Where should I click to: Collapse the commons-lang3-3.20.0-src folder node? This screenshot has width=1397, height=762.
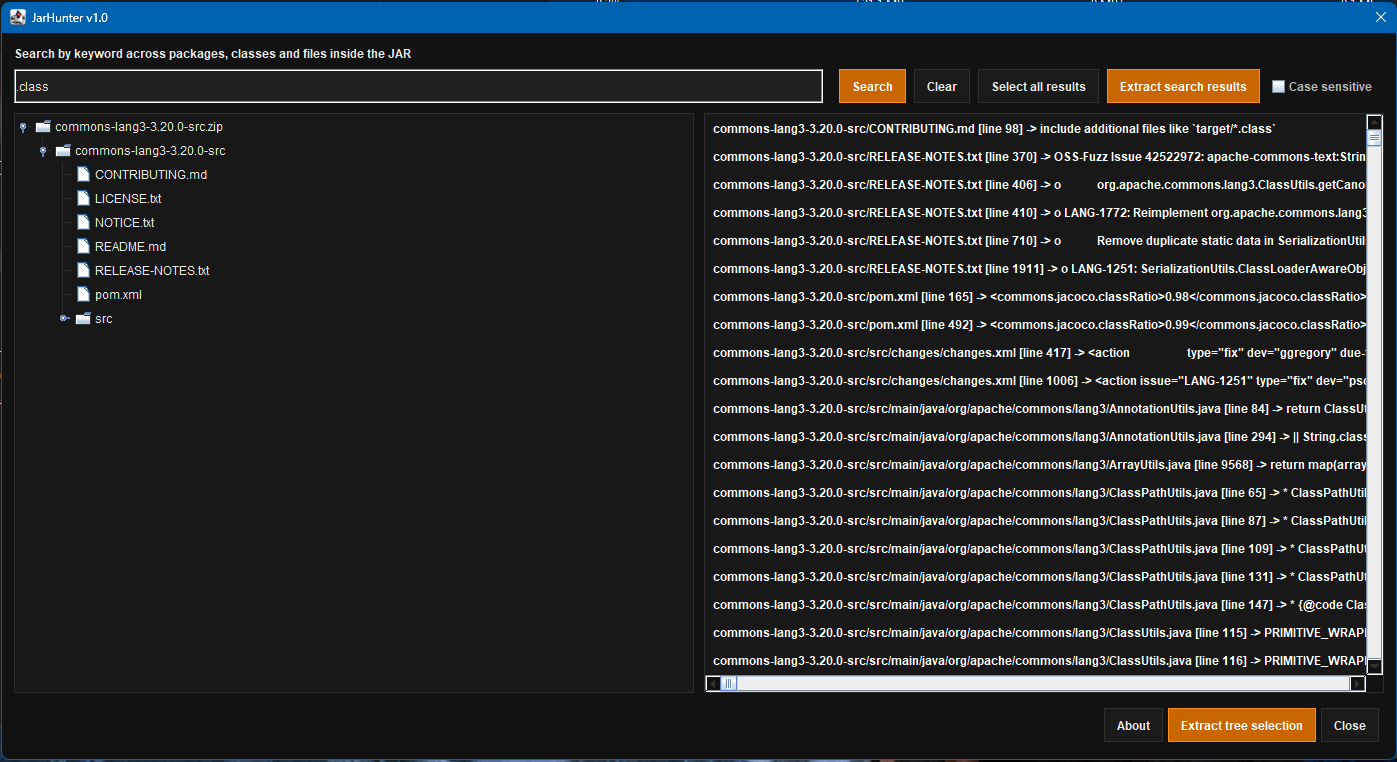42,150
